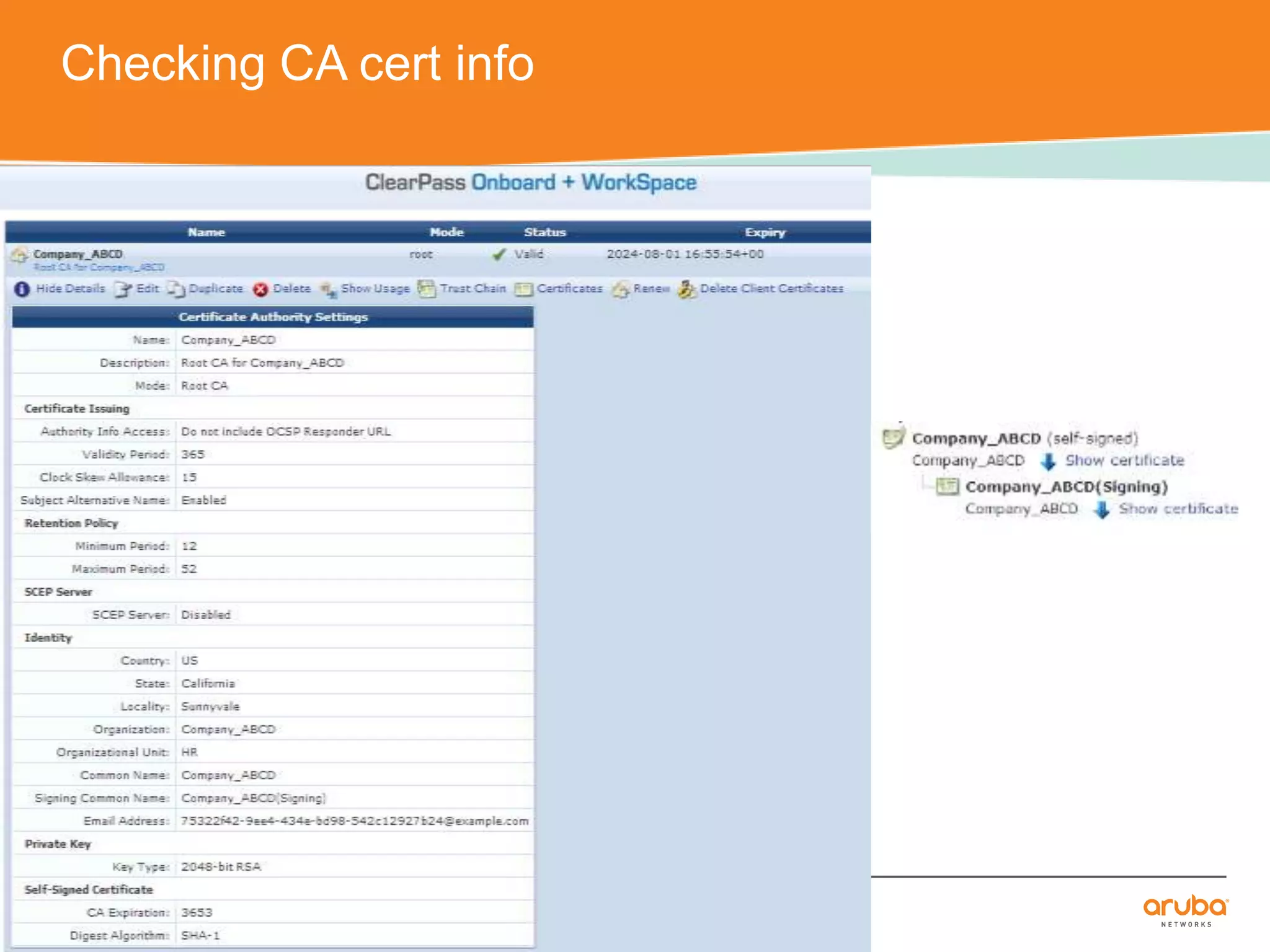1270x952 pixels.
Task: Click the Edit pencil icon
Action: [x=123, y=289]
